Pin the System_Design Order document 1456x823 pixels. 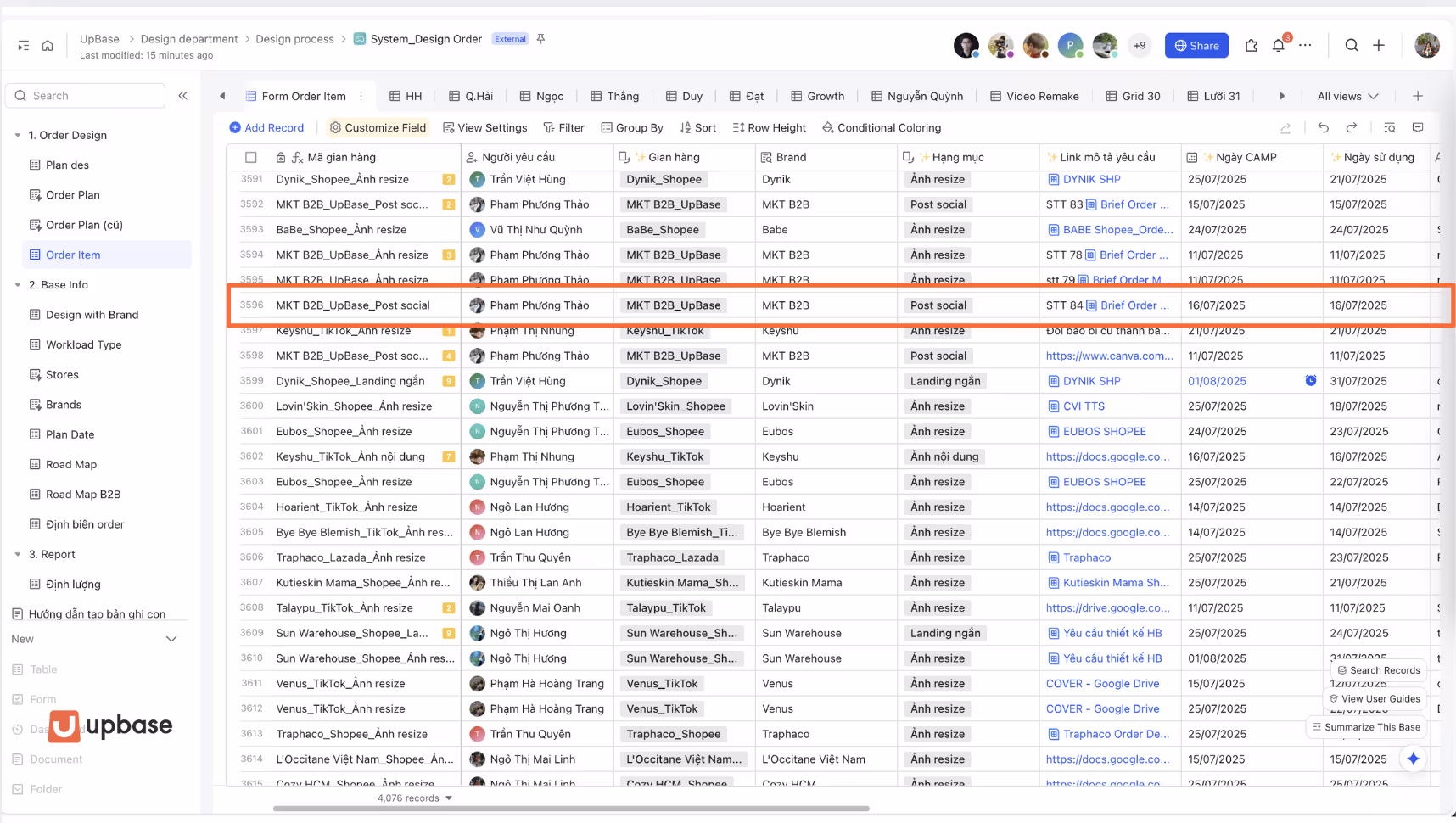tap(540, 39)
